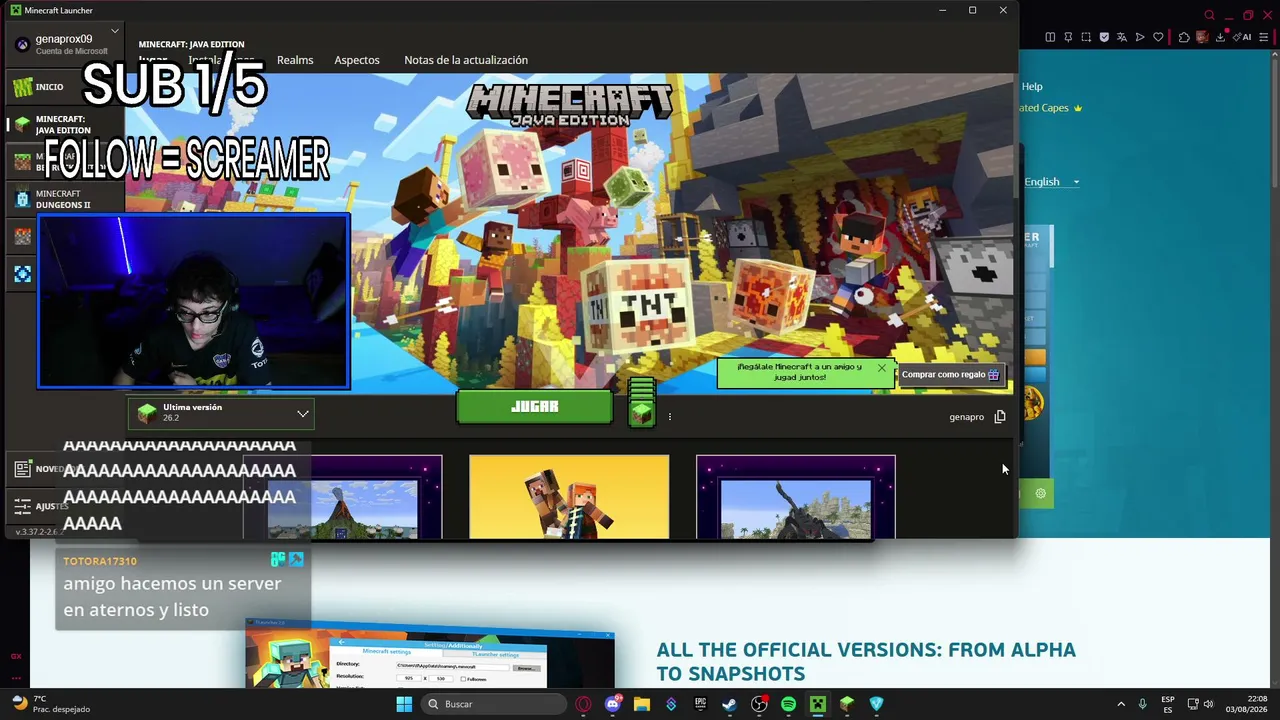Click the shield ad-blocker icon in browser
The width and height of the screenshot is (1280, 720).
tap(1104, 37)
